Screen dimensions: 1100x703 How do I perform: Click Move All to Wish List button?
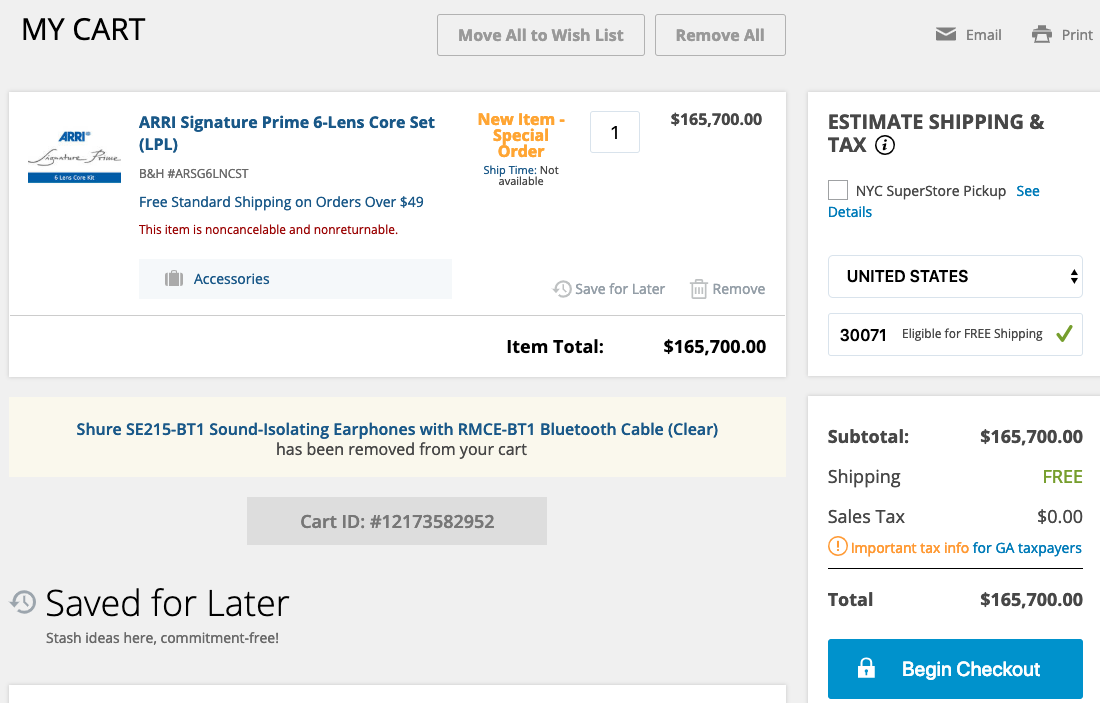point(541,35)
